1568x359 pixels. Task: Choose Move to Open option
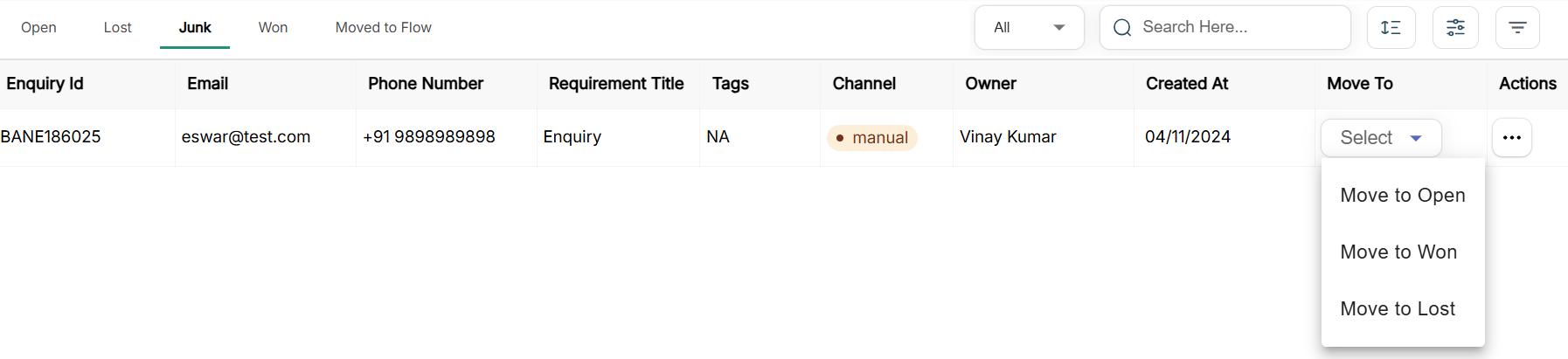[x=1402, y=196]
